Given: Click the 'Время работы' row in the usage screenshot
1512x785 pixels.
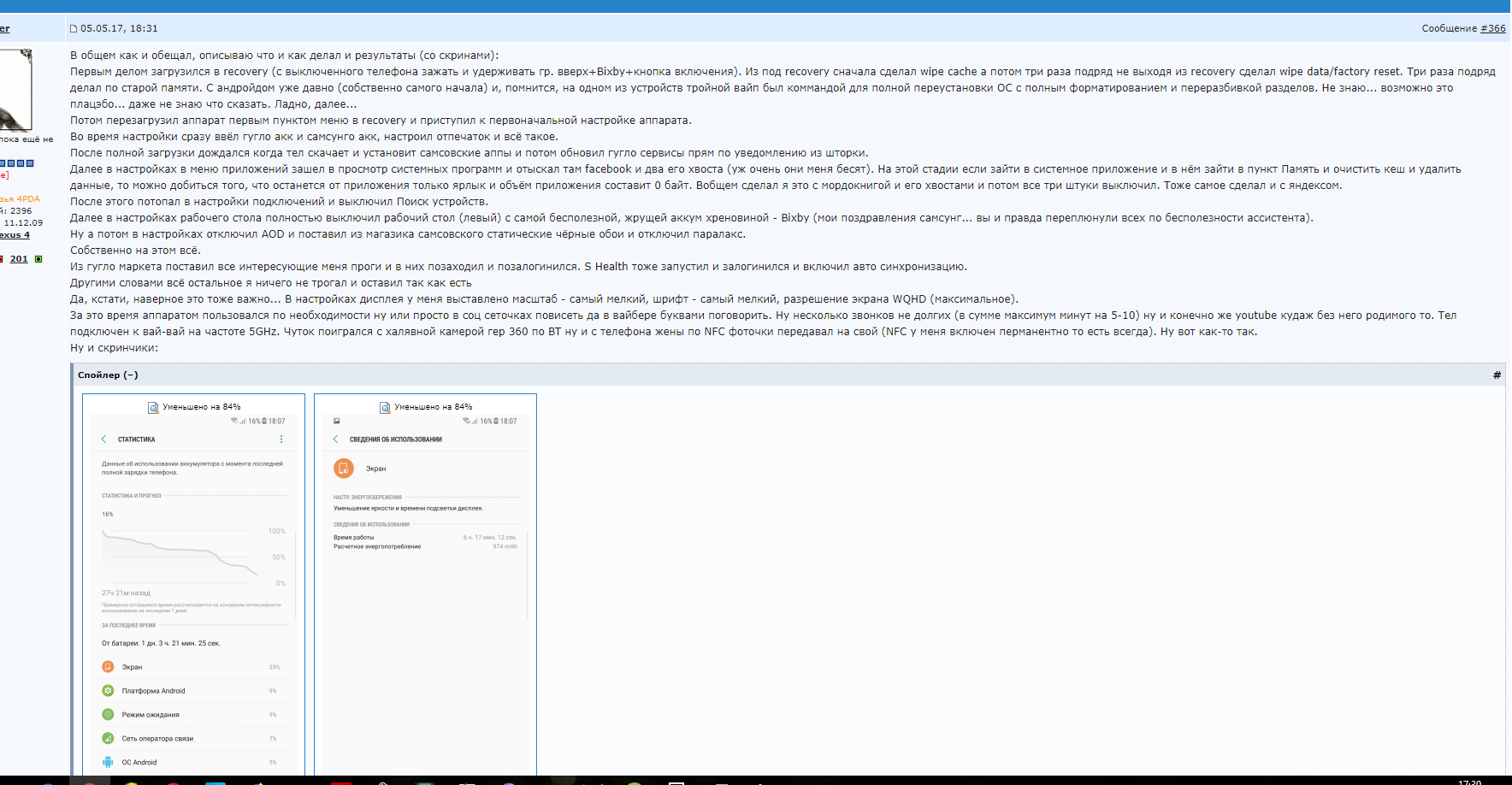Looking at the screenshot, I should pos(425,538).
